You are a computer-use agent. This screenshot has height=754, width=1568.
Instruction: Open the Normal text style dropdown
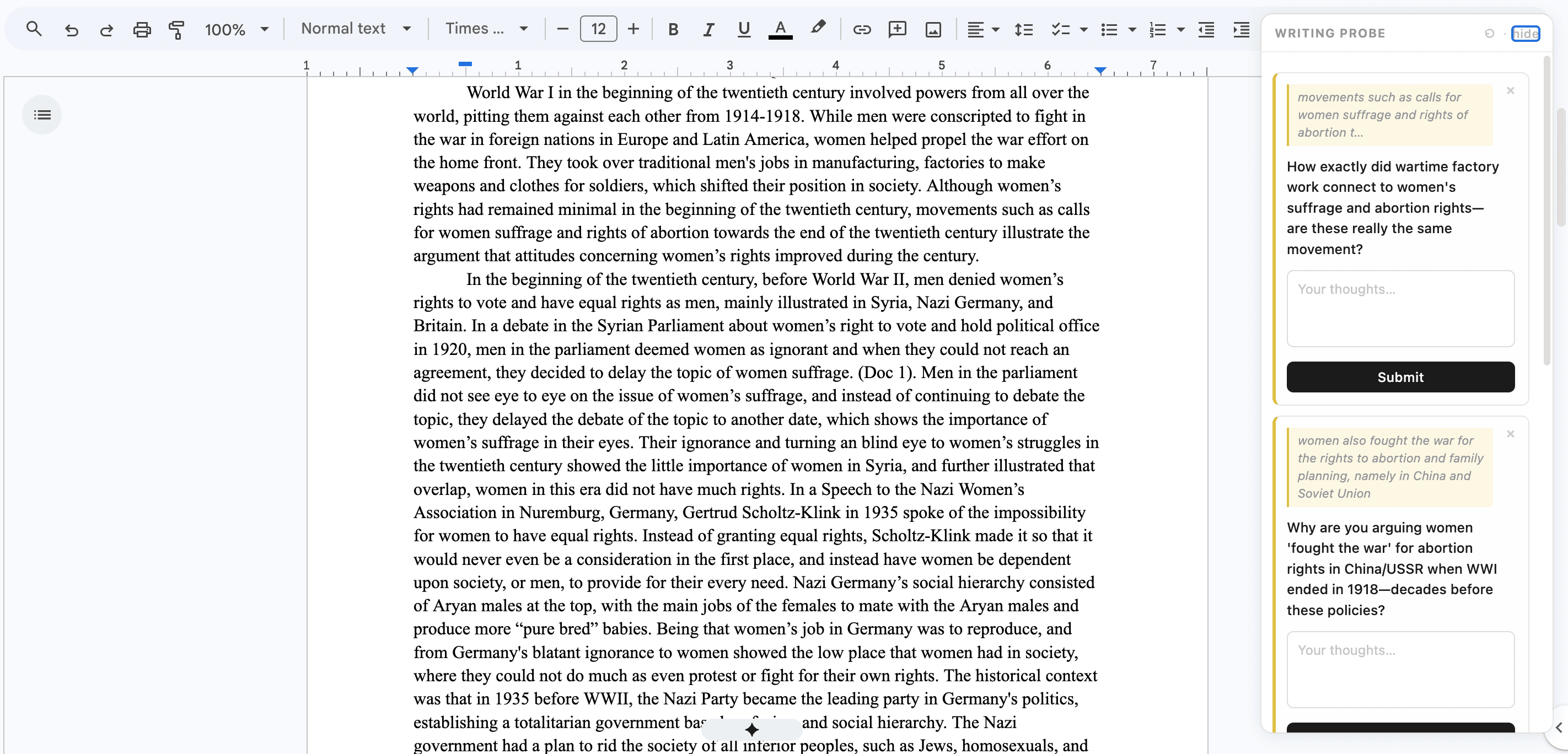356,29
